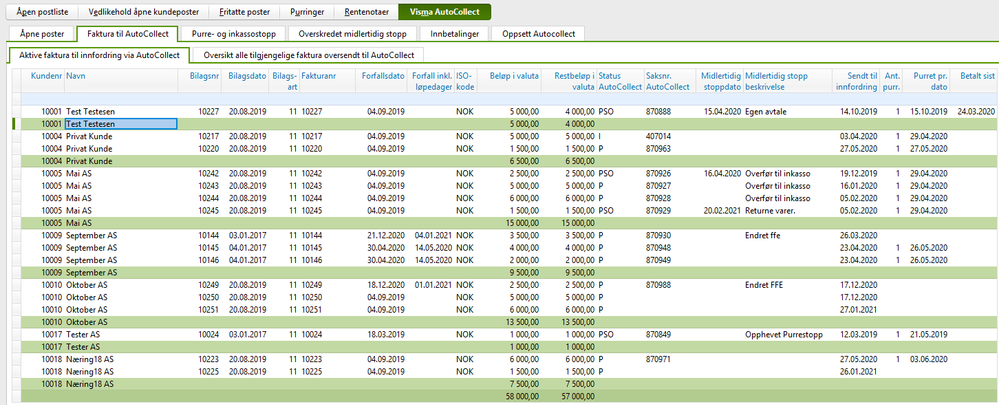
Task: Select the Visma AutoCollect tab
Action: point(444,12)
